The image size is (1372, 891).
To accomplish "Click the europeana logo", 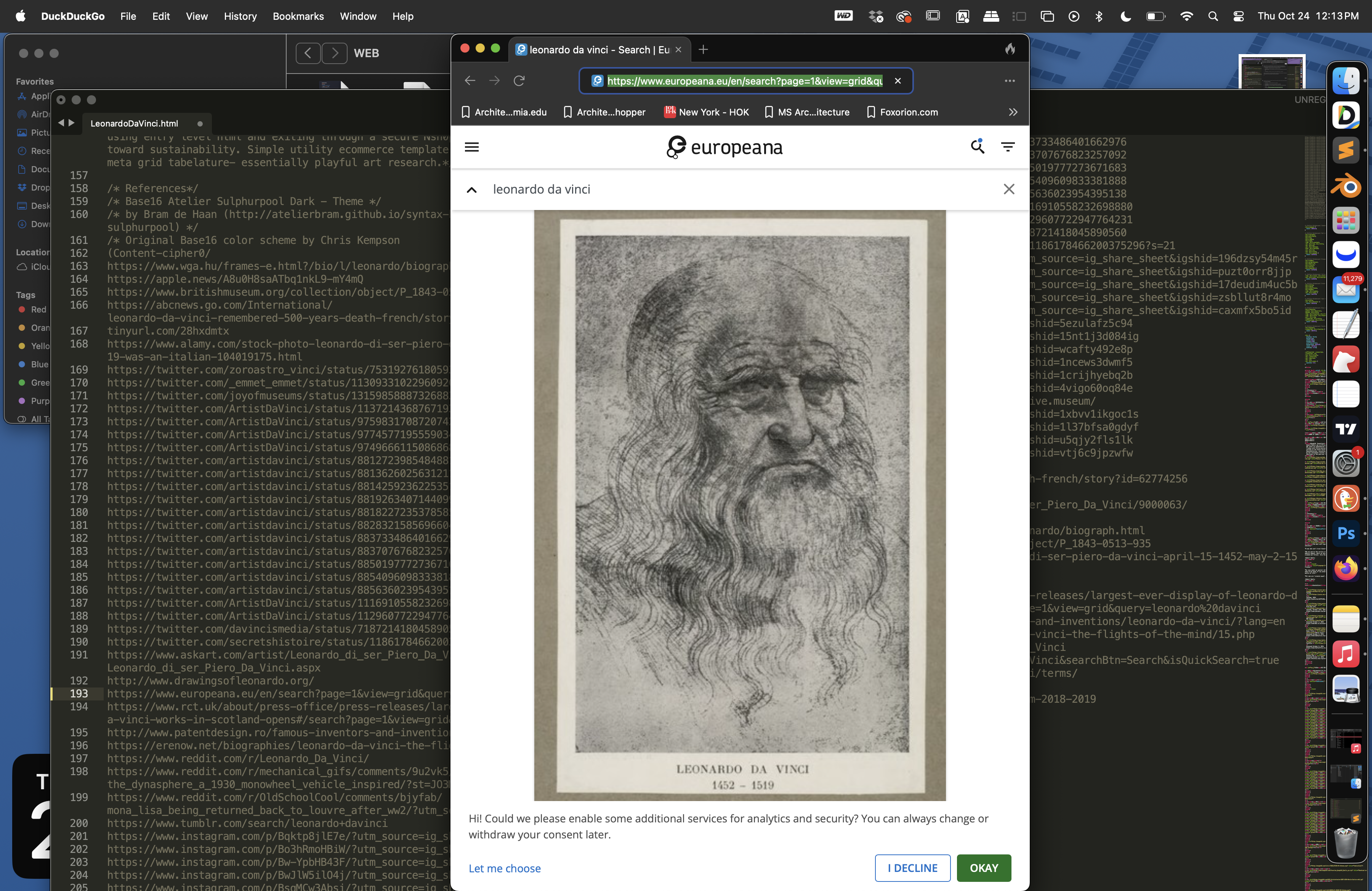I will click(x=724, y=147).
